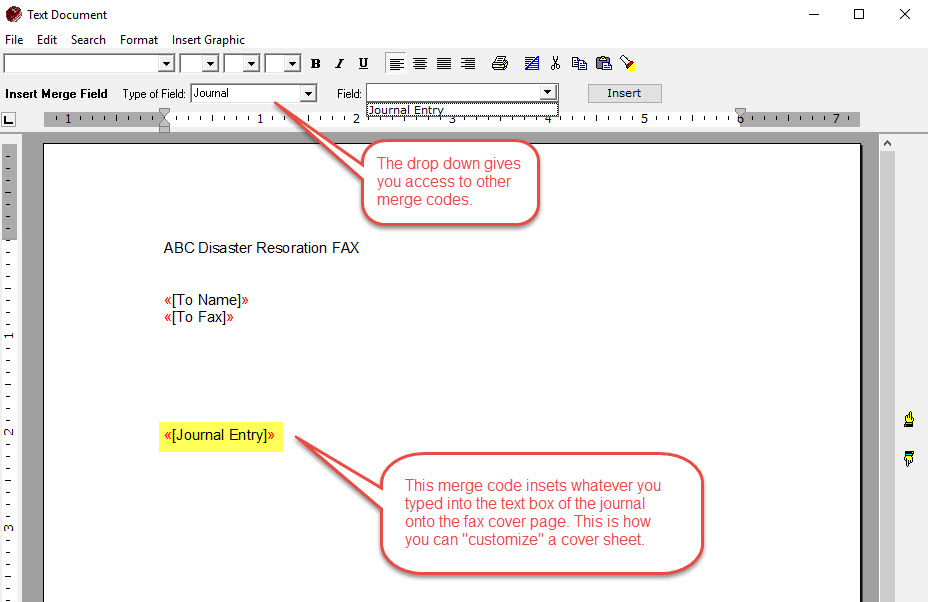Screen dimensions: 928x602
Task: Click the blue lined page icon
Action: tap(531, 63)
